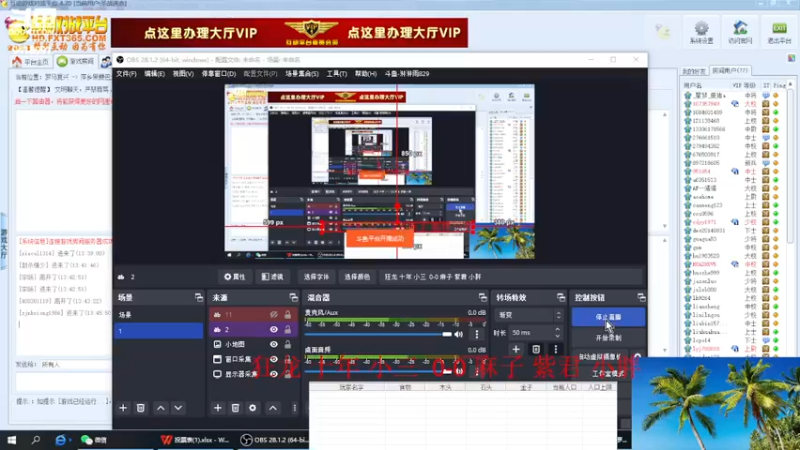Image resolution: width=800 pixels, height=450 pixels.
Task: Click the 选择字体 button
Action: [x=316, y=277]
